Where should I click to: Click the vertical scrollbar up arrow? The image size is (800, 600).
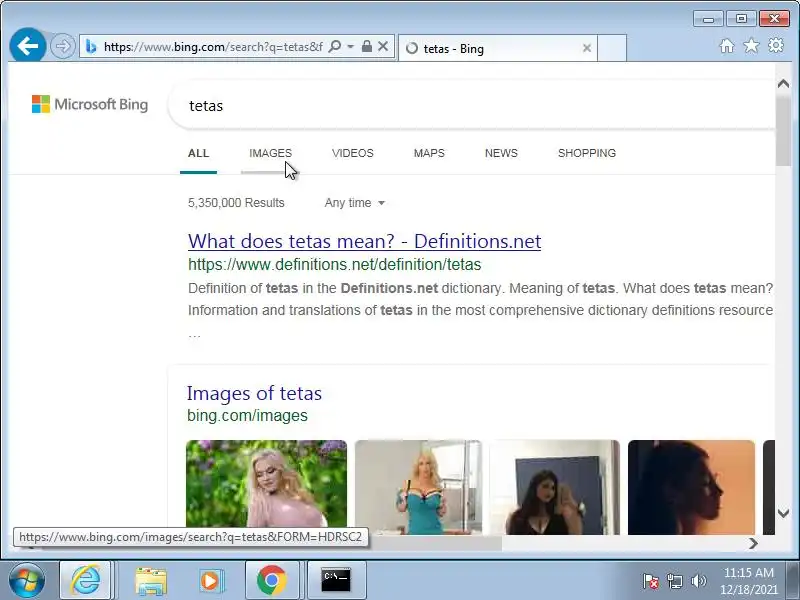pos(783,84)
